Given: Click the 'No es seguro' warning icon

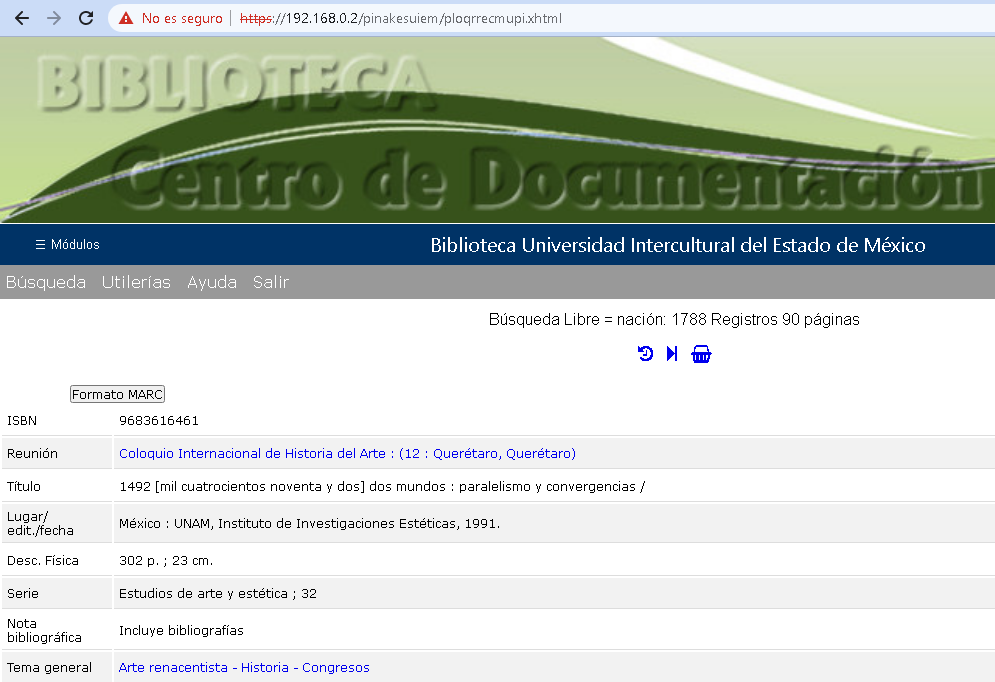Looking at the screenshot, I should 126,18.
